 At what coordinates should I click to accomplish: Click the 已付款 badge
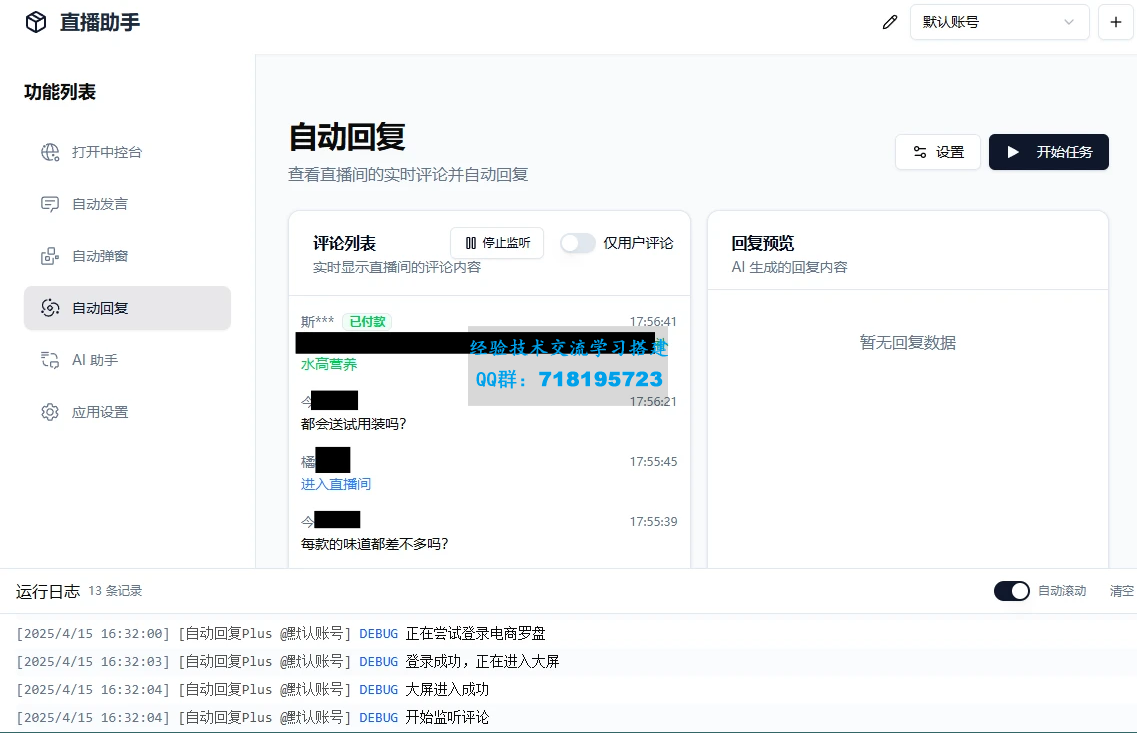(x=367, y=321)
